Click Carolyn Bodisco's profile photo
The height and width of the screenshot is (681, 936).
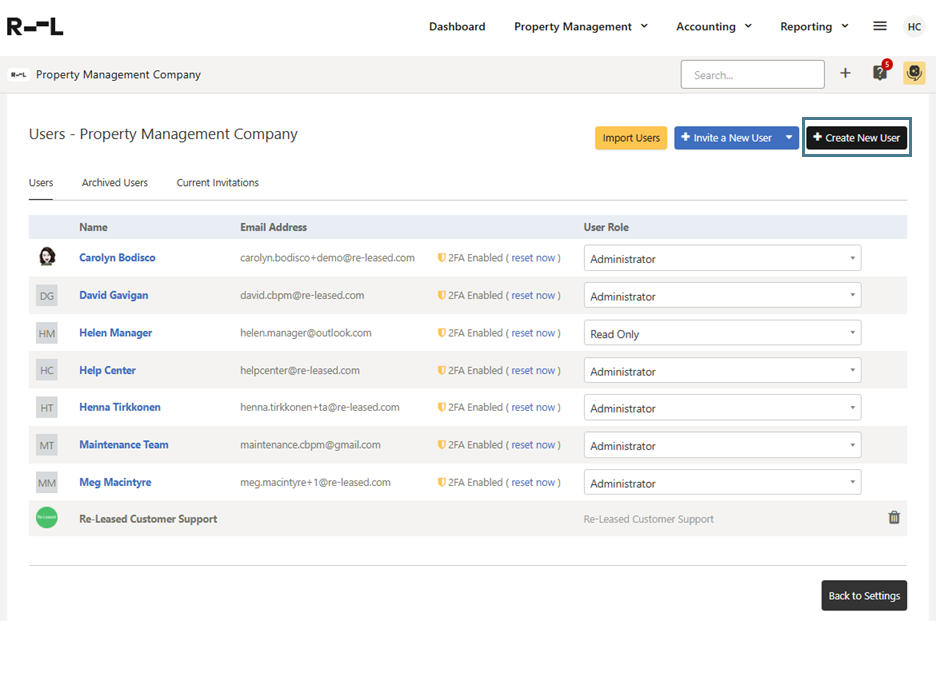pos(47,258)
